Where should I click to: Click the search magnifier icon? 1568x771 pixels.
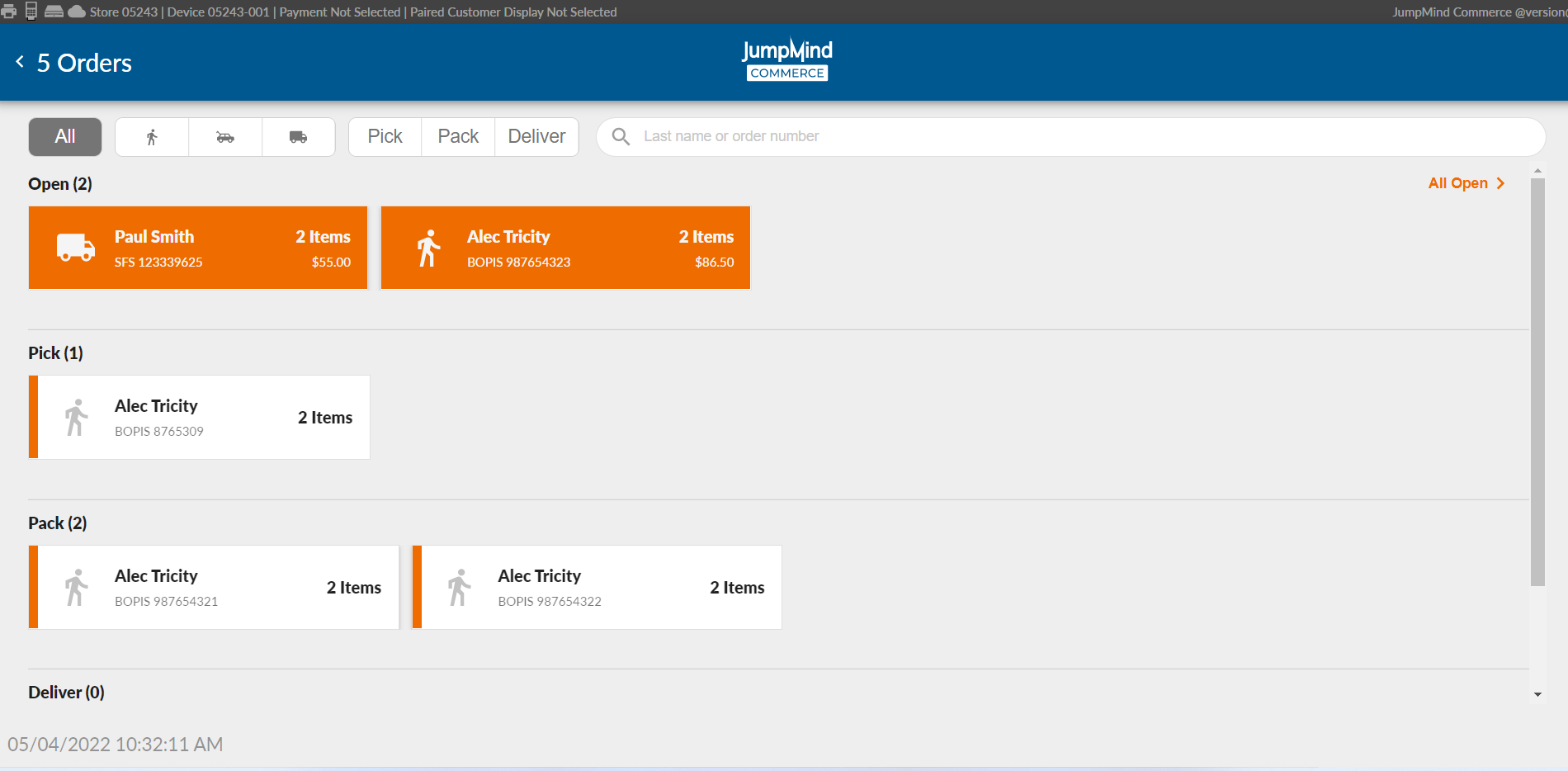pos(621,136)
